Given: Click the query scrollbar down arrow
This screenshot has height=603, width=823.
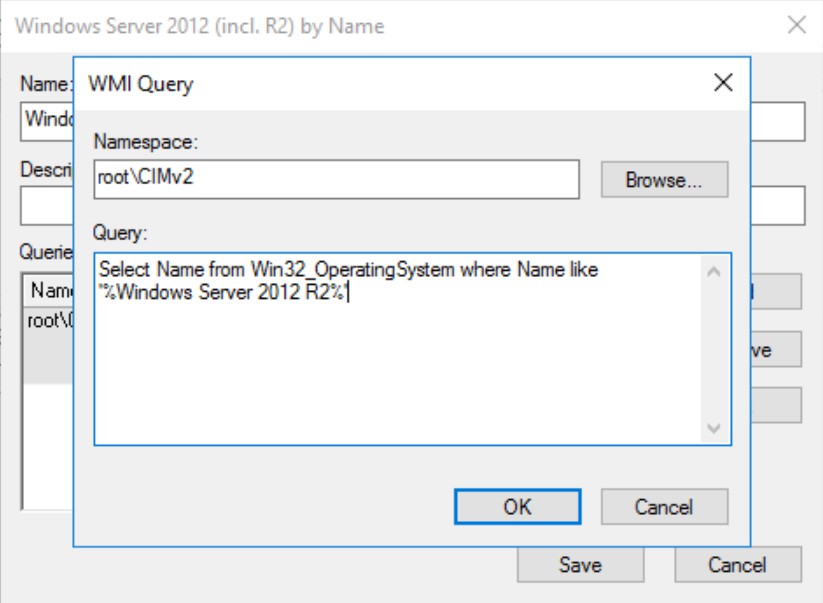Looking at the screenshot, I should coord(714,428).
